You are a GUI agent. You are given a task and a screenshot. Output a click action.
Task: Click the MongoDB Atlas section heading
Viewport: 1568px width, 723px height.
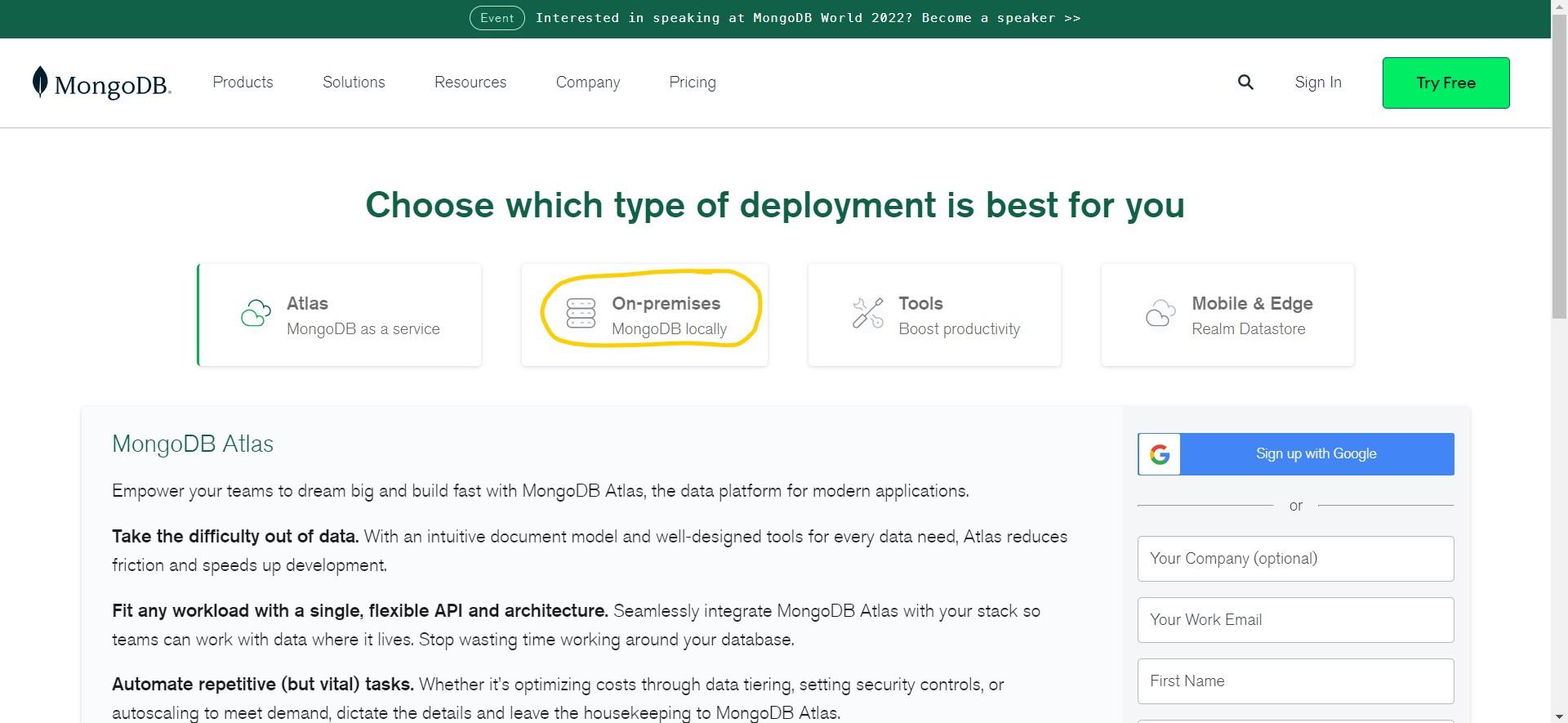point(193,444)
